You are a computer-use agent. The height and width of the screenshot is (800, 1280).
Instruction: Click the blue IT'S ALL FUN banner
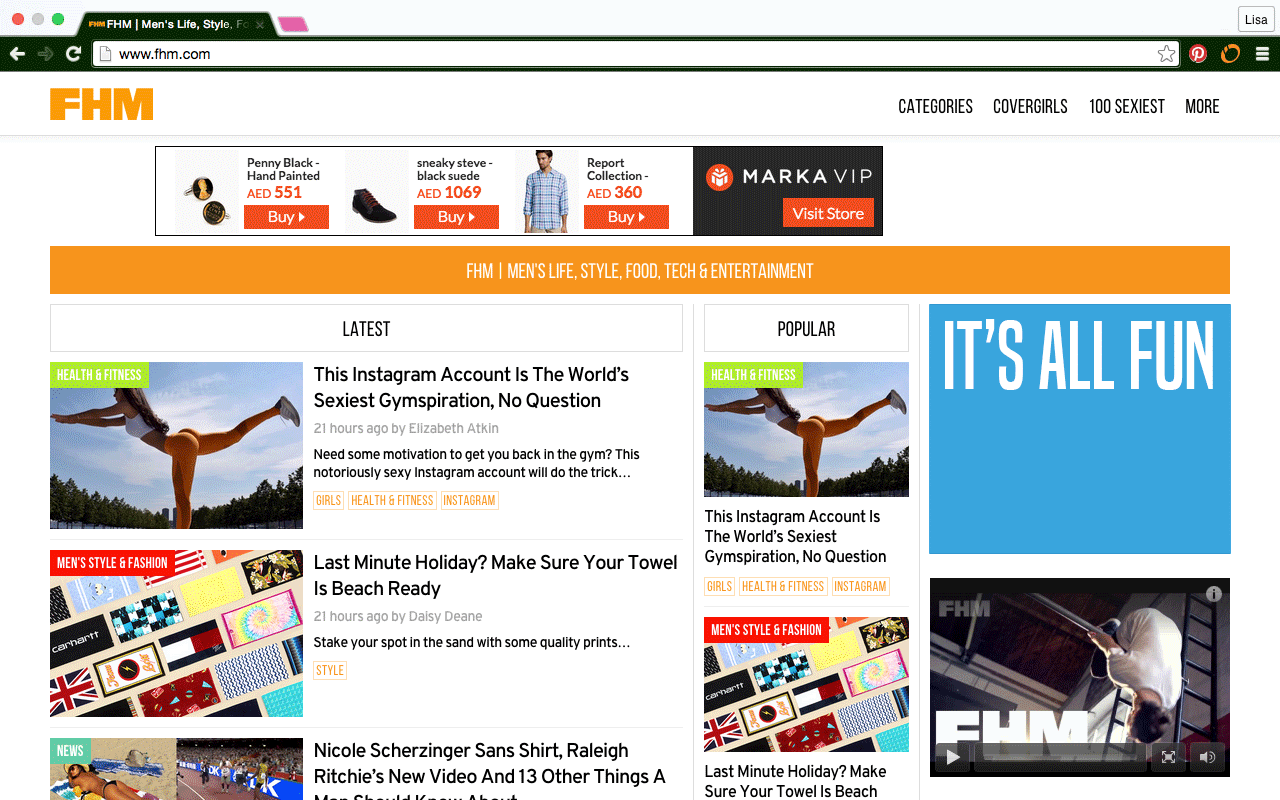pyautogui.click(x=1080, y=429)
